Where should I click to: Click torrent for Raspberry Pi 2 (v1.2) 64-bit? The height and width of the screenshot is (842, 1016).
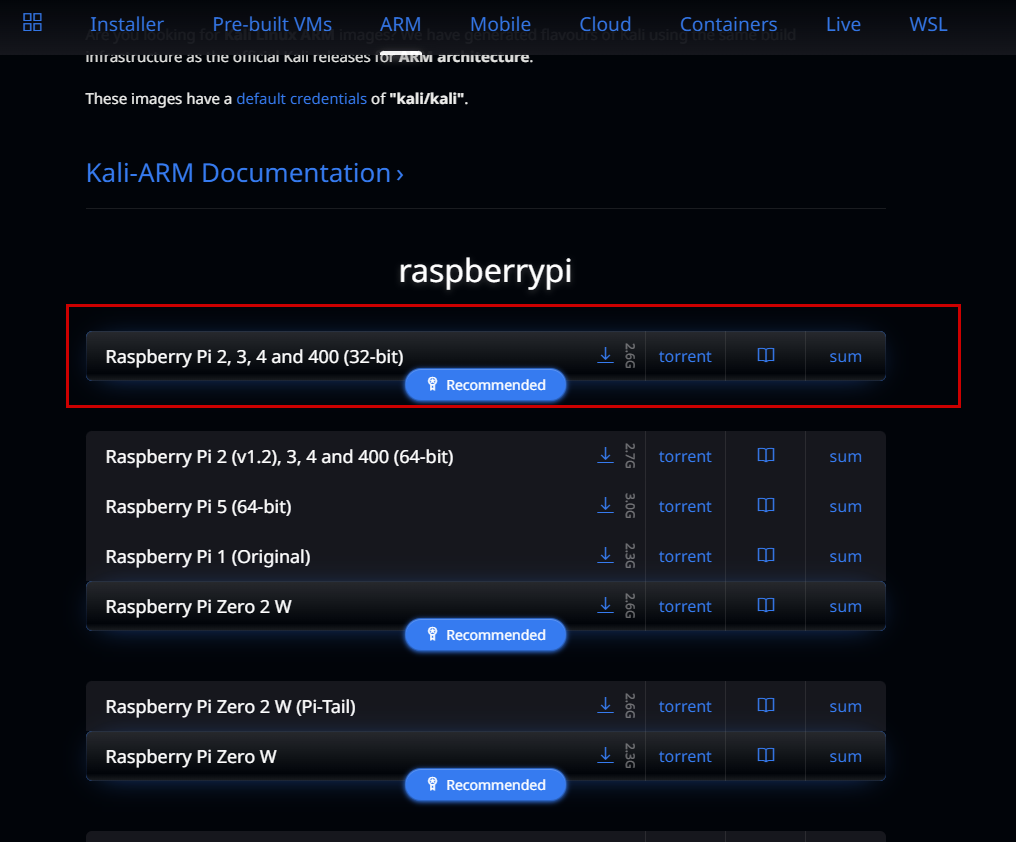pyautogui.click(x=685, y=456)
